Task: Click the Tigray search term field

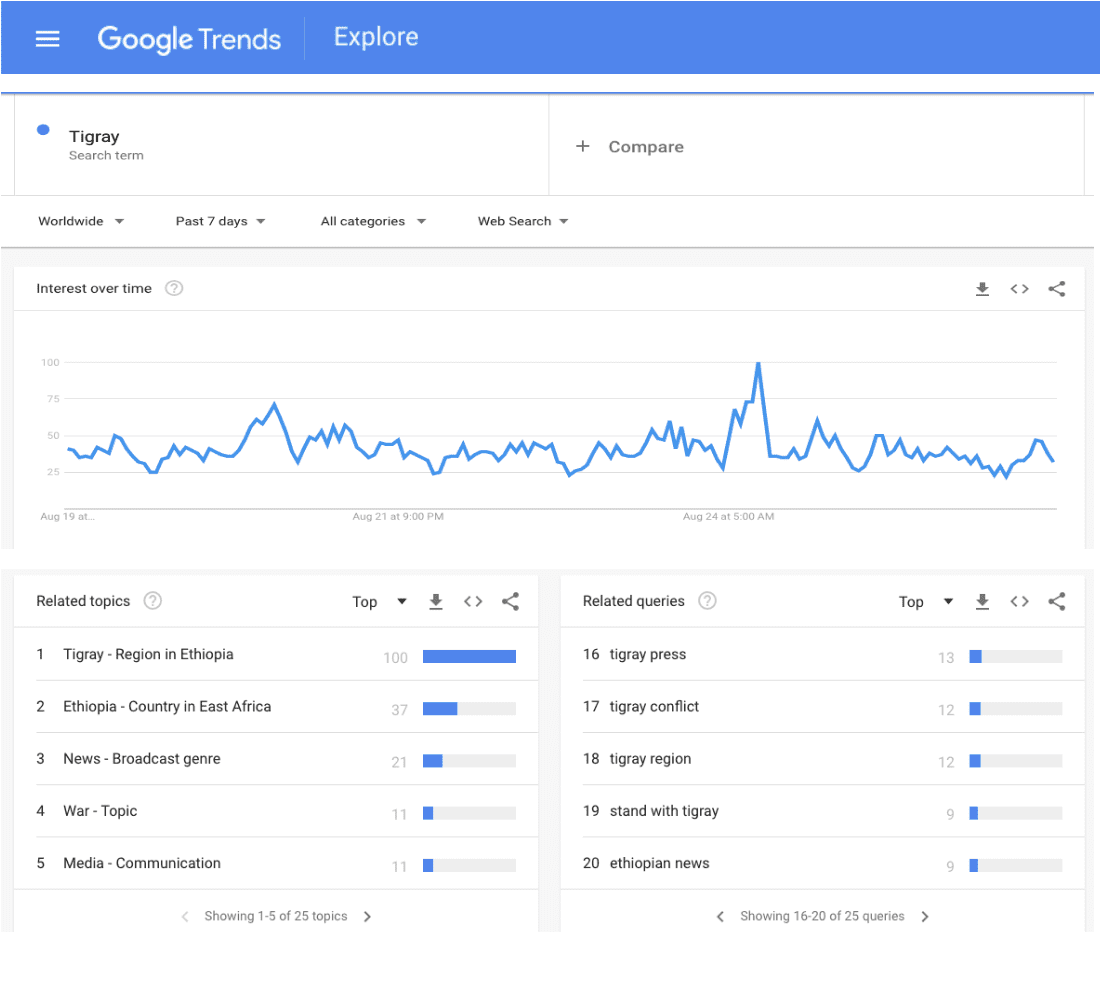Action: click(94, 137)
